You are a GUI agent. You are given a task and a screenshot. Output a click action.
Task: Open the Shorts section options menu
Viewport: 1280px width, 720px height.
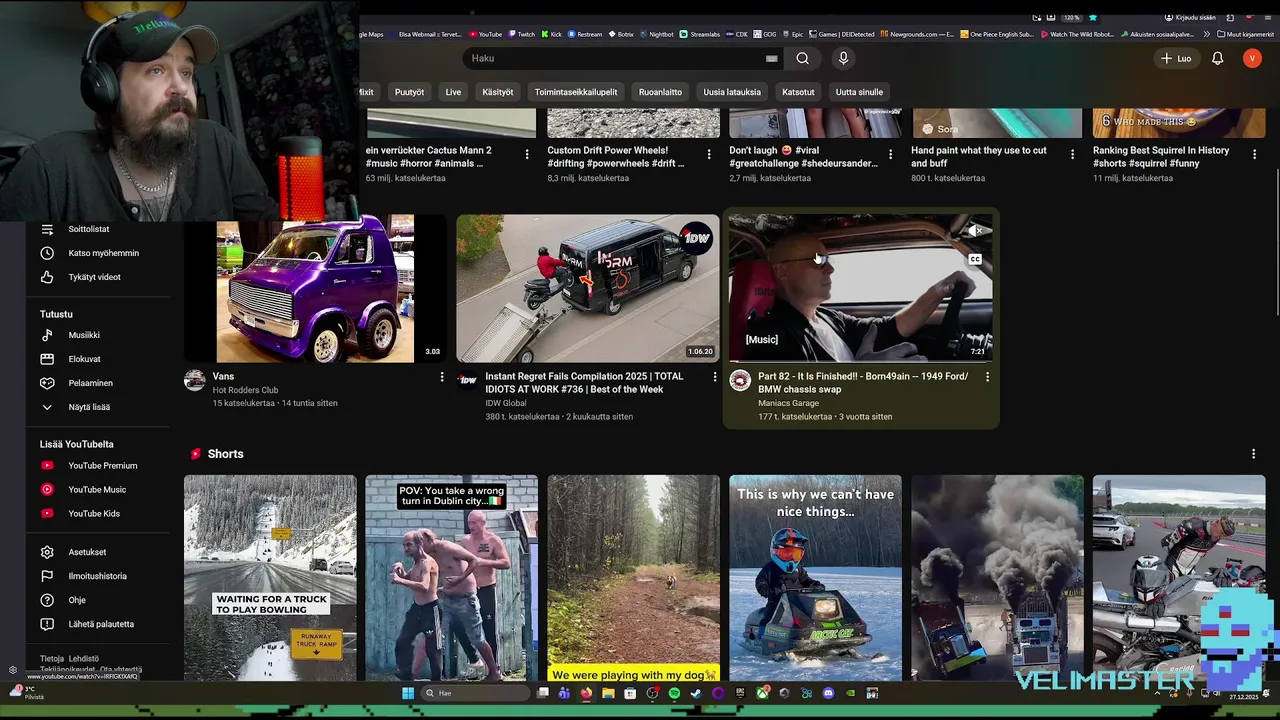click(1253, 454)
